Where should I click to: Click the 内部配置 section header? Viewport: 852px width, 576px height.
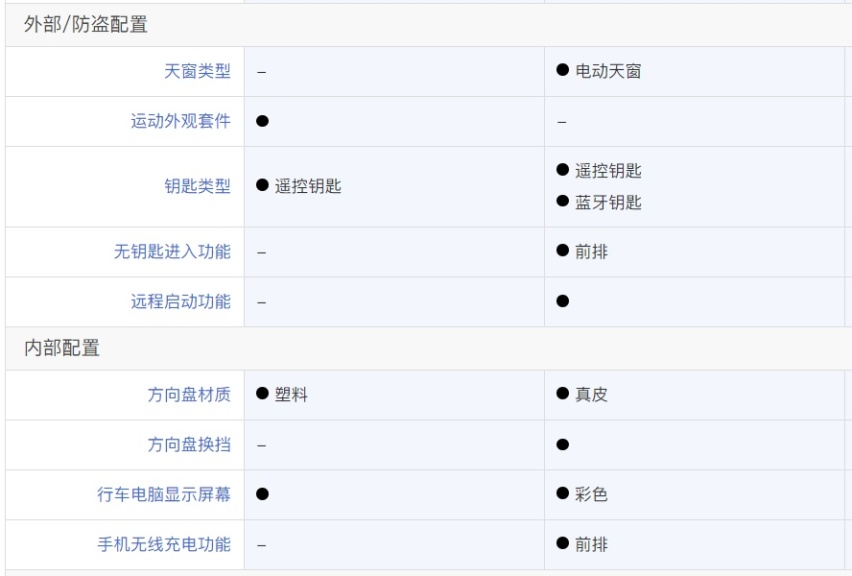click(x=62, y=348)
